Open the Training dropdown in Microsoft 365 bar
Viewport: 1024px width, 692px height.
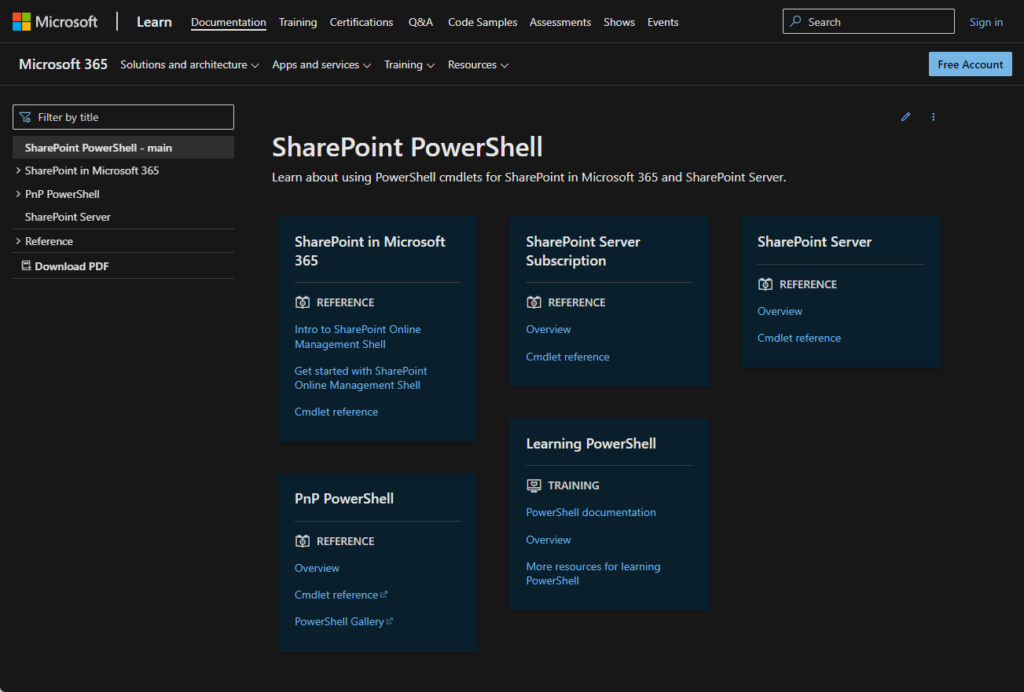click(409, 65)
